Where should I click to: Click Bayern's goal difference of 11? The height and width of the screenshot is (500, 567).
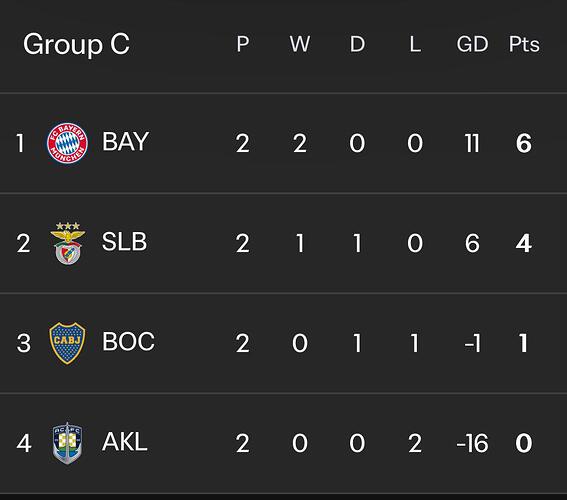[x=472, y=143]
